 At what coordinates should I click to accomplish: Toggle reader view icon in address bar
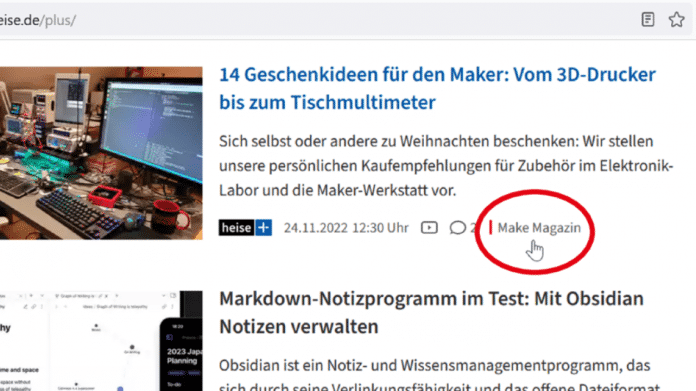pyautogui.click(x=648, y=20)
